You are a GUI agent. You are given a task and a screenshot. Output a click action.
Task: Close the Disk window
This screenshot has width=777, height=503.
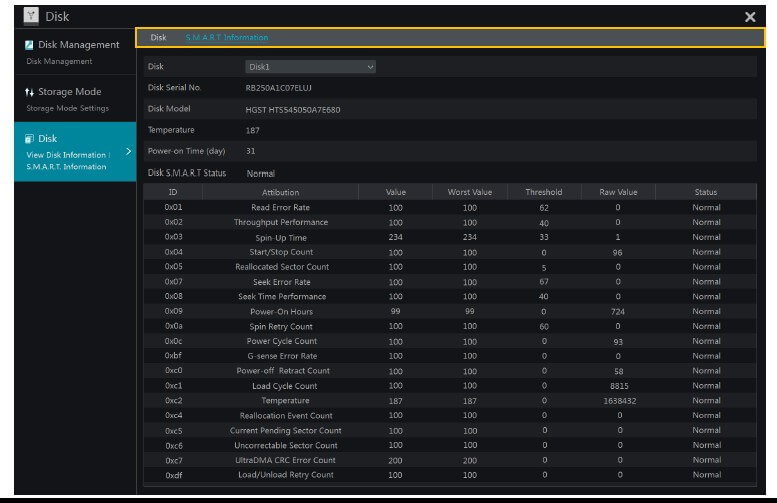pos(750,17)
